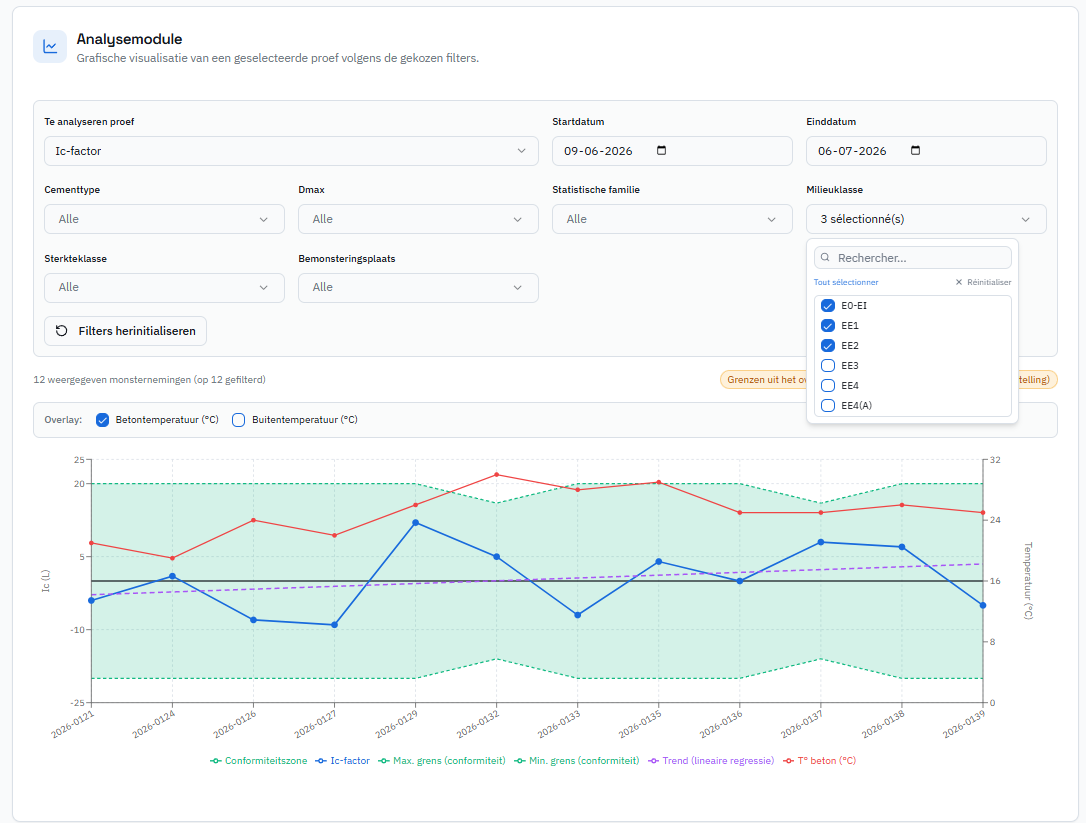Viewport: 1086px width, 823px height.
Task: Click the Filters herinitialiseren button
Action: (125, 331)
